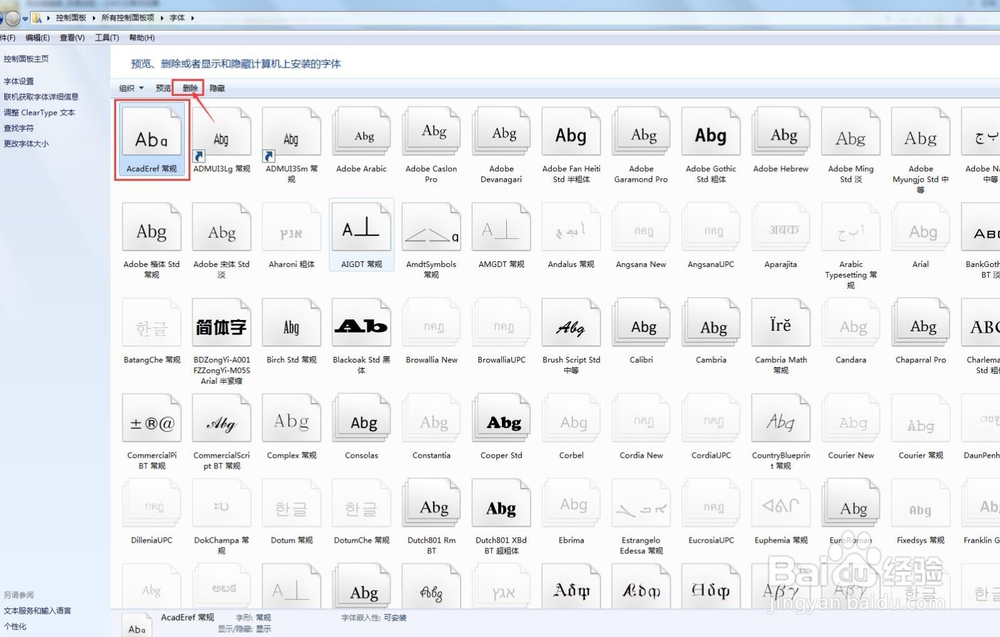Click the 删除 toolbar button
The image size is (1000, 637).
pos(190,88)
